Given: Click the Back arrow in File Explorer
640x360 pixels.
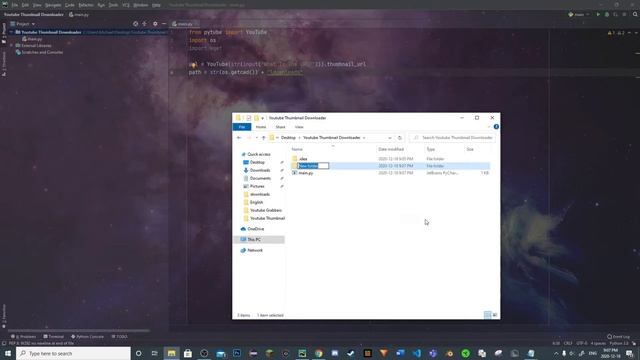Looking at the screenshot, I should (239, 138).
